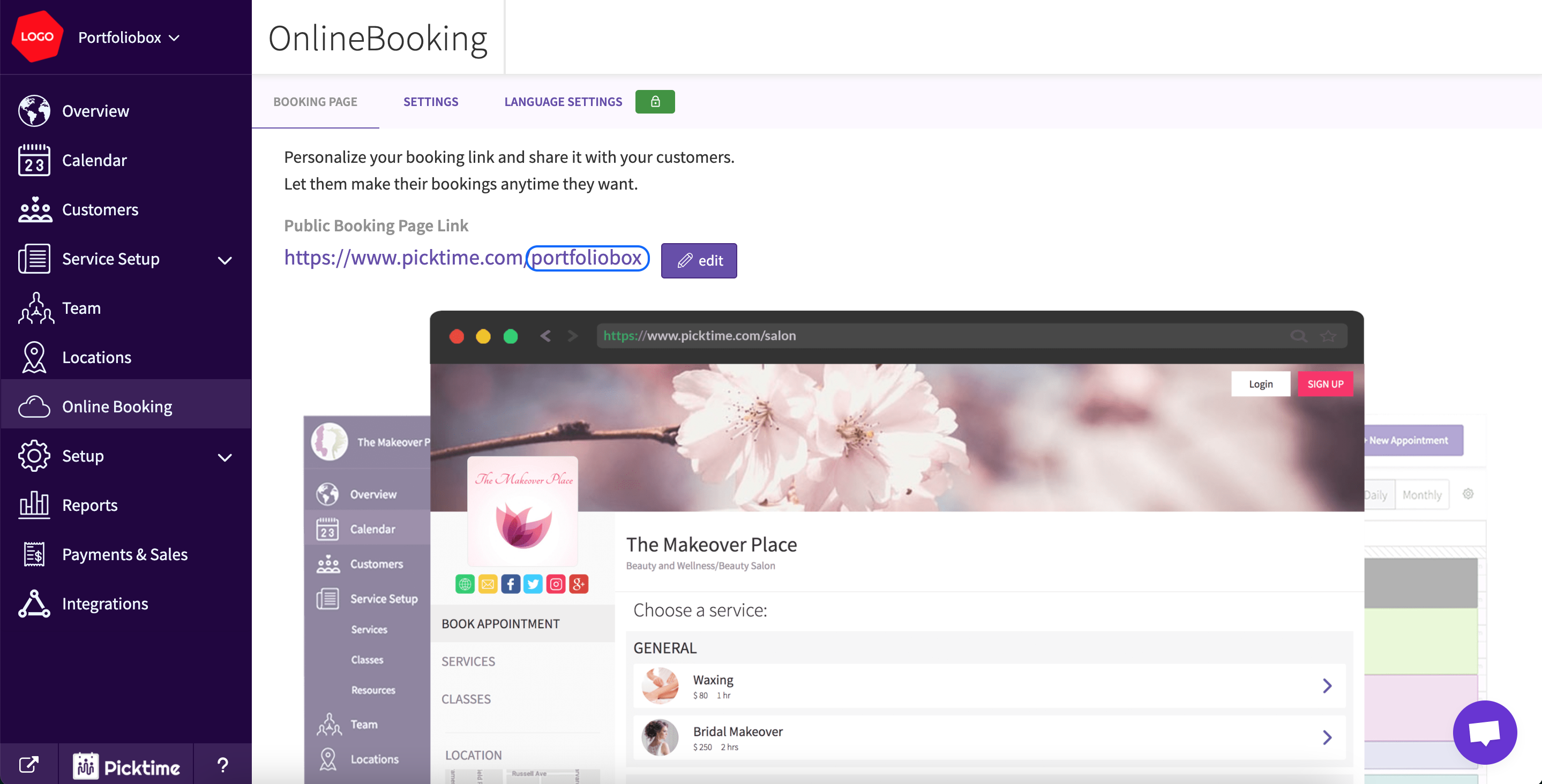
Task: Click the green lock badge
Action: click(x=655, y=102)
